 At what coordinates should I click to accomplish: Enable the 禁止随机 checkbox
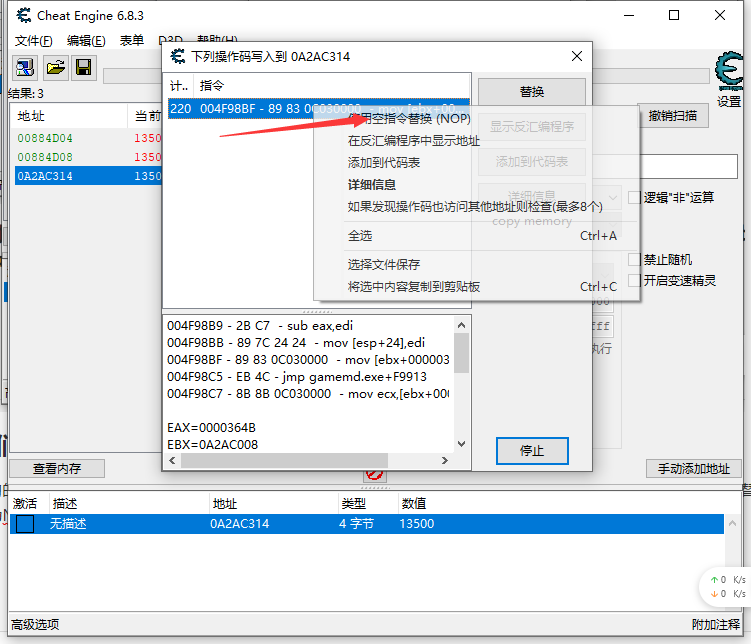pyautogui.click(x=634, y=260)
